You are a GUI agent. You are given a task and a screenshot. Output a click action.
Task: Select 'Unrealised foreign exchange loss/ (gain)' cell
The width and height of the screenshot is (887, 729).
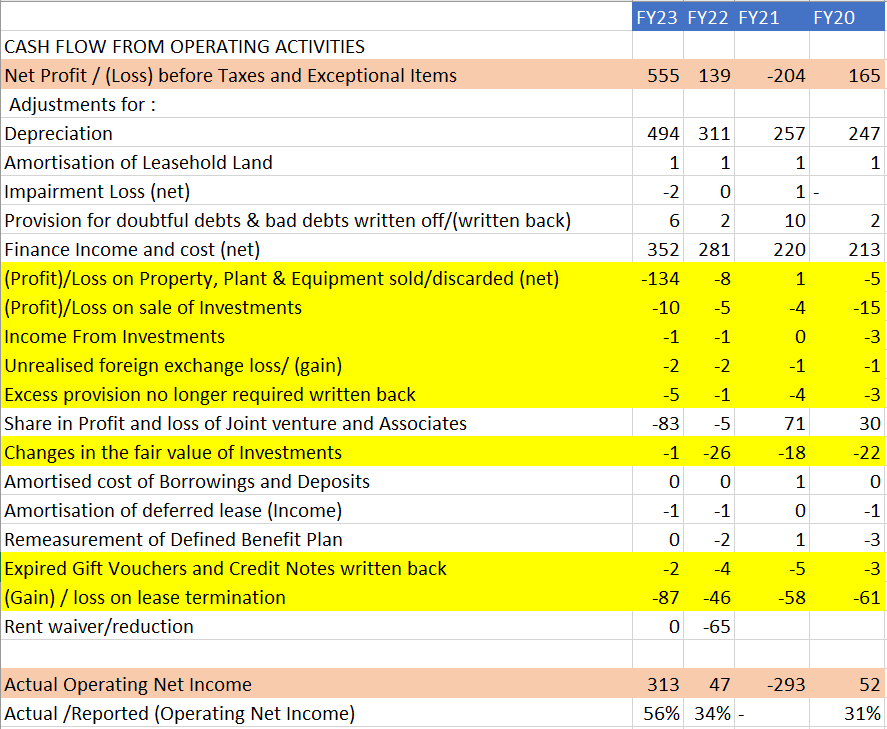pyautogui.click(x=180, y=365)
